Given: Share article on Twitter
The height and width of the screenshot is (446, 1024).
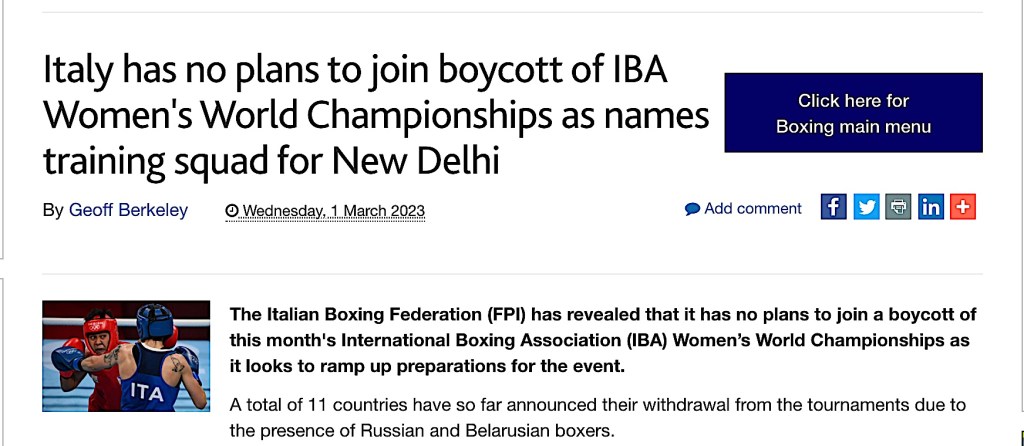Looking at the screenshot, I should click(866, 207).
